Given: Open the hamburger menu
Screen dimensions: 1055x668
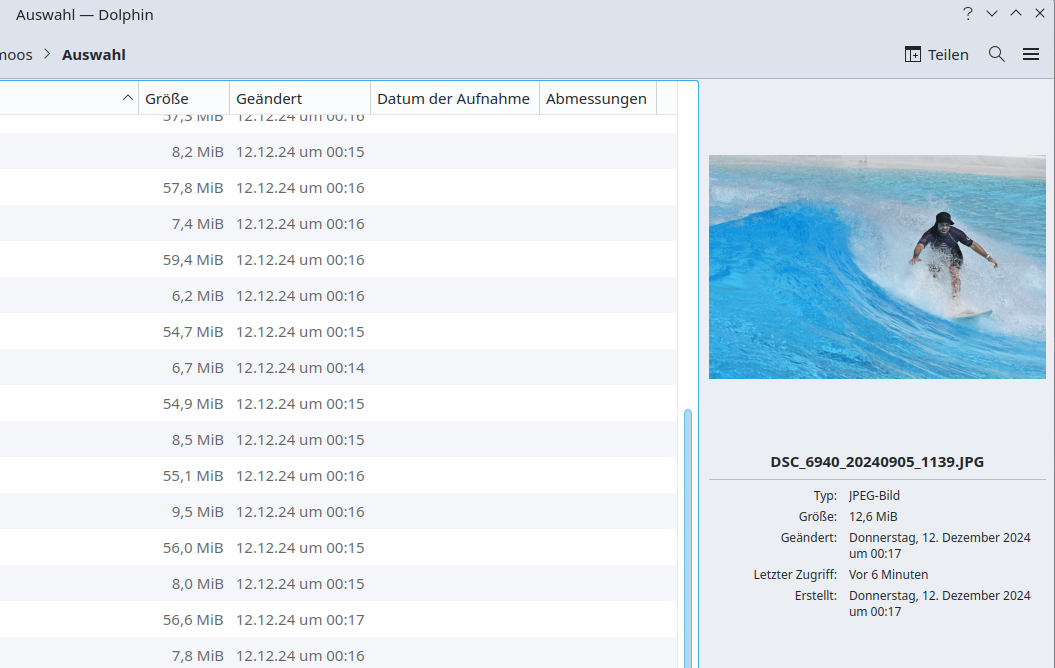Looking at the screenshot, I should (1031, 54).
